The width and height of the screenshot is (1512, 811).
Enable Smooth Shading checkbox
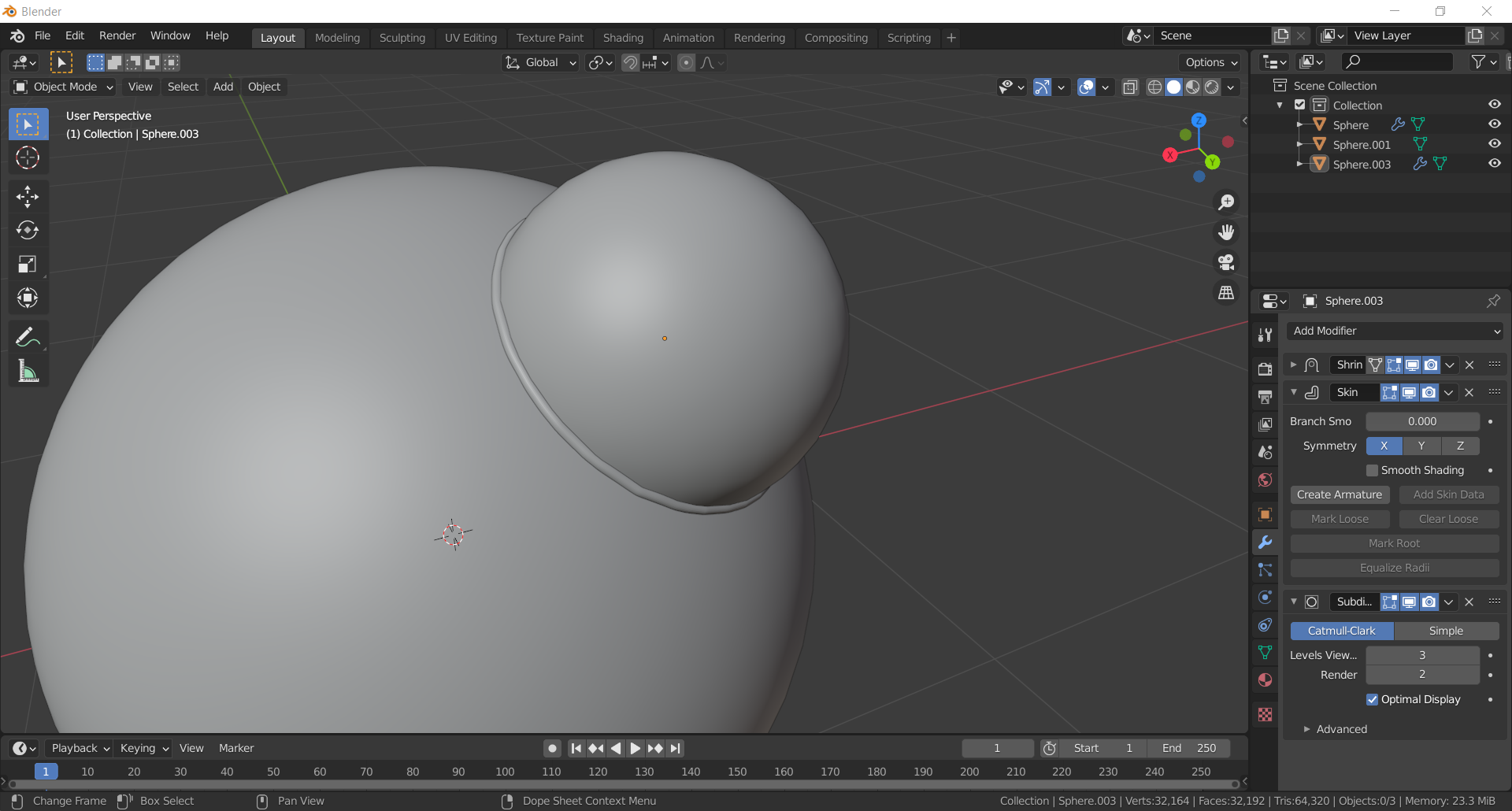[x=1373, y=470]
